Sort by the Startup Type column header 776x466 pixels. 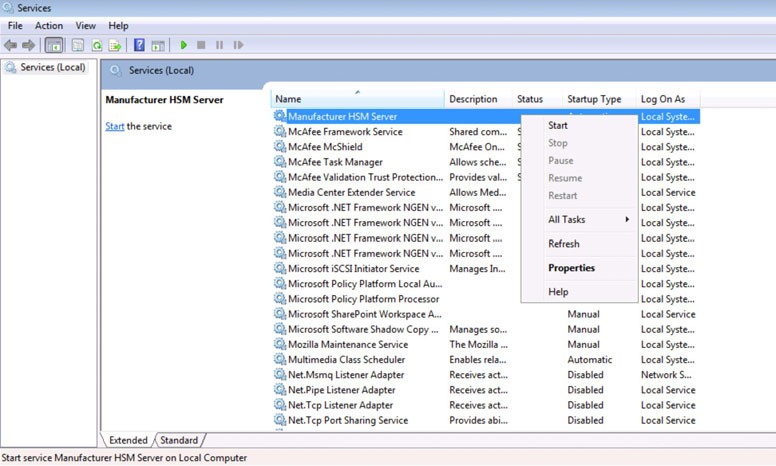[x=599, y=99]
